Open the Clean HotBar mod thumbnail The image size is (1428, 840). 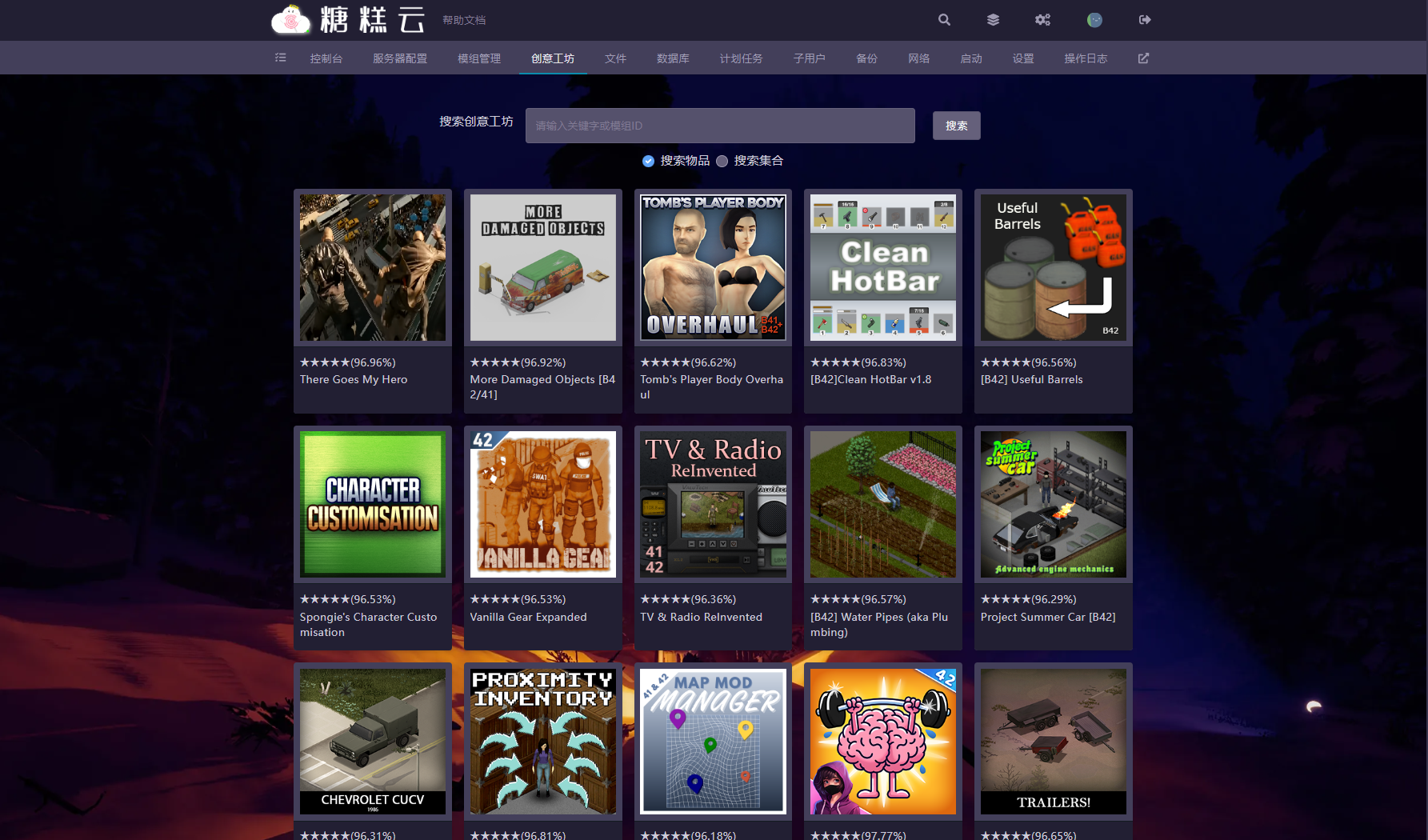pyautogui.click(x=883, y=267)
